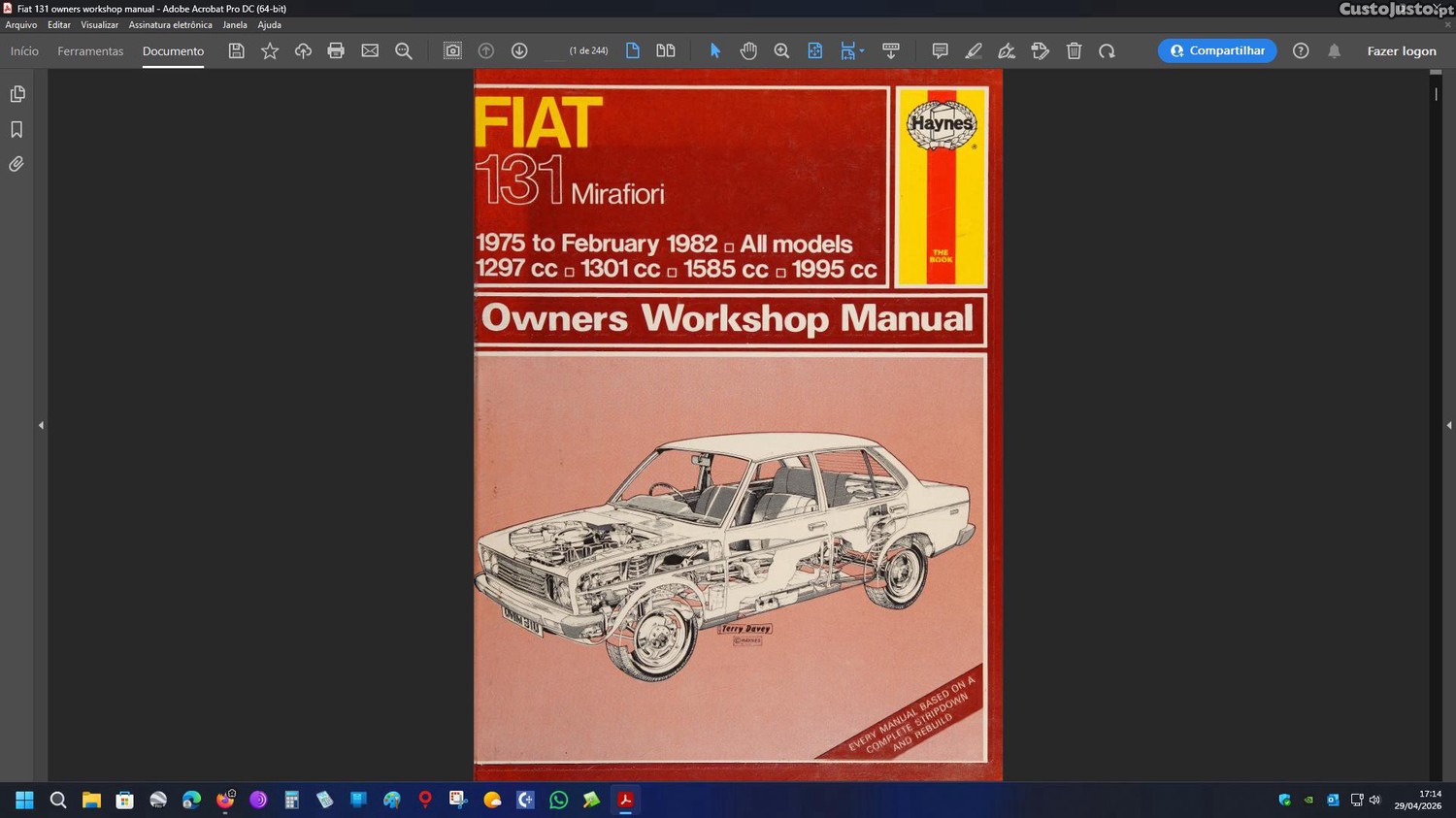Send the file by email icon
Viewport: 1456px width, 818px height.
(370, 51)
